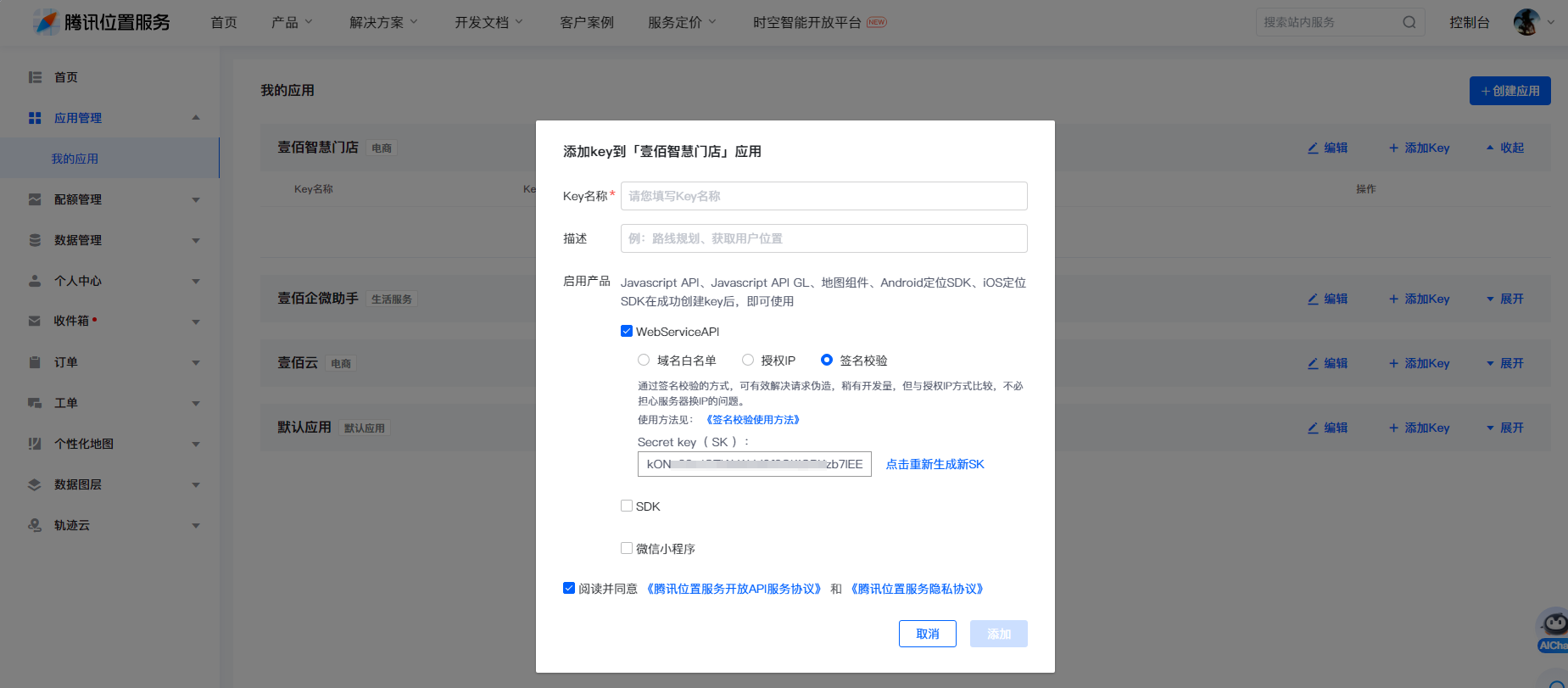Expand the 收件箱 sidebar section
The image size is (1568, 688).
coord(196,322)
